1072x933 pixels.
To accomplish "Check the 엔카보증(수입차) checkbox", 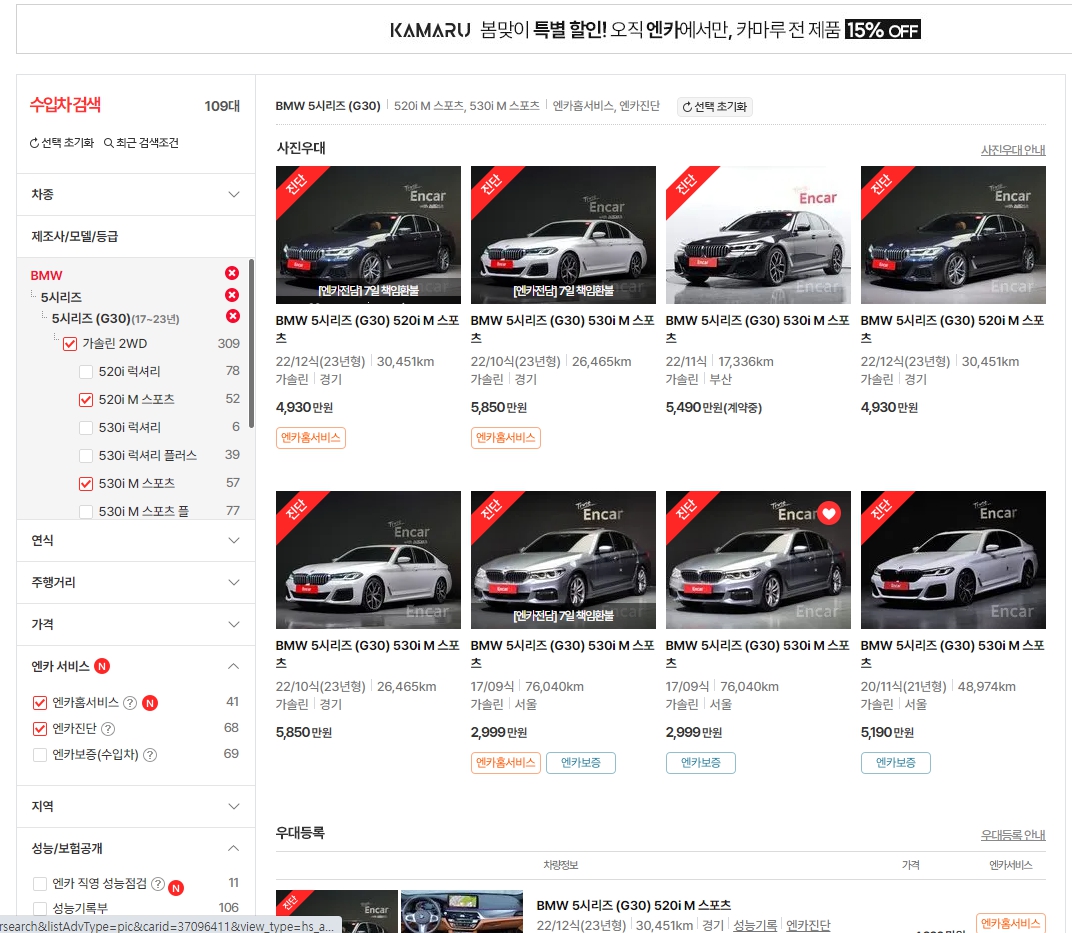I will 40,755.
